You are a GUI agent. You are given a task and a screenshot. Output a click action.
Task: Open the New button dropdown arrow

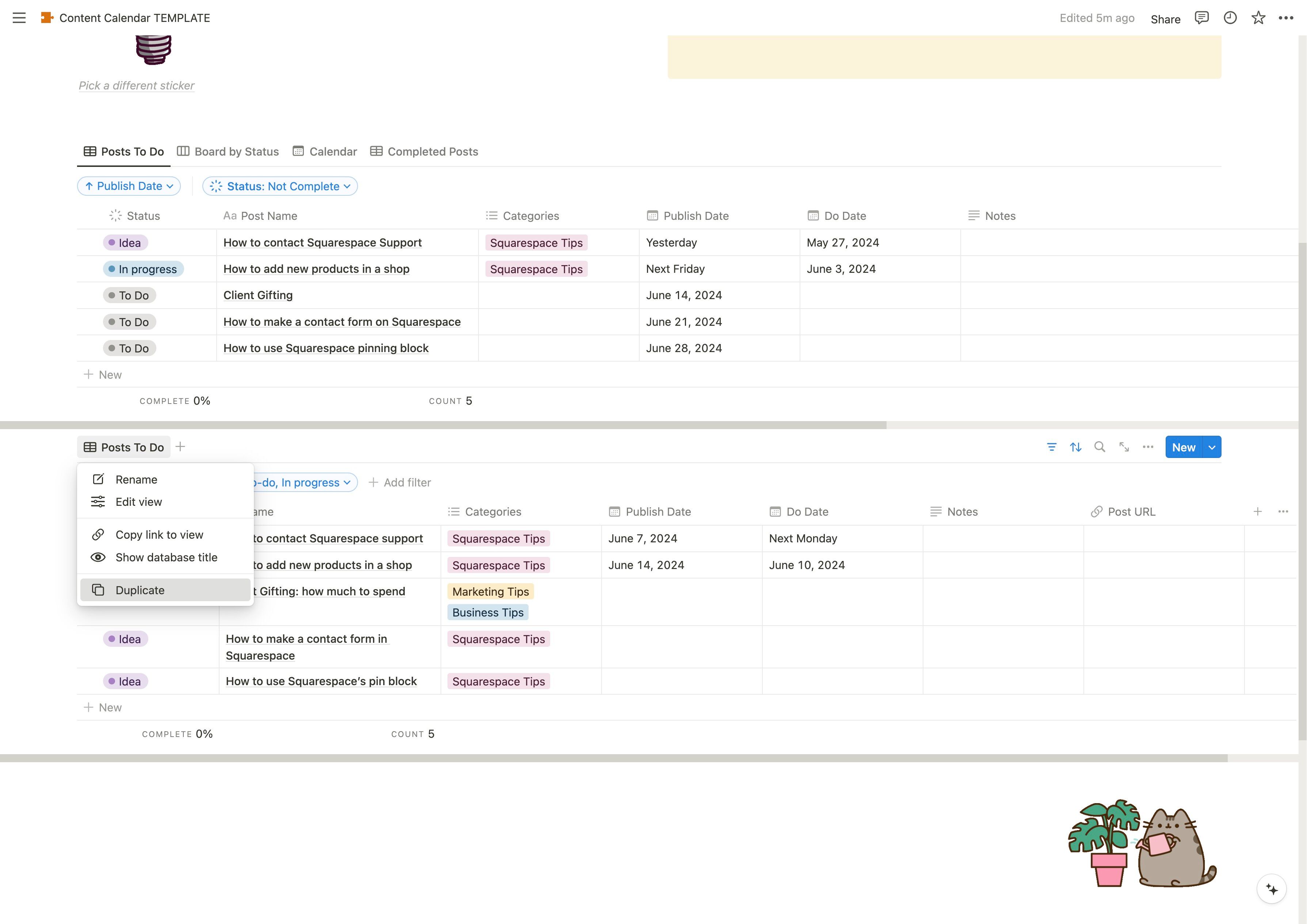(x=1212, y=447)
